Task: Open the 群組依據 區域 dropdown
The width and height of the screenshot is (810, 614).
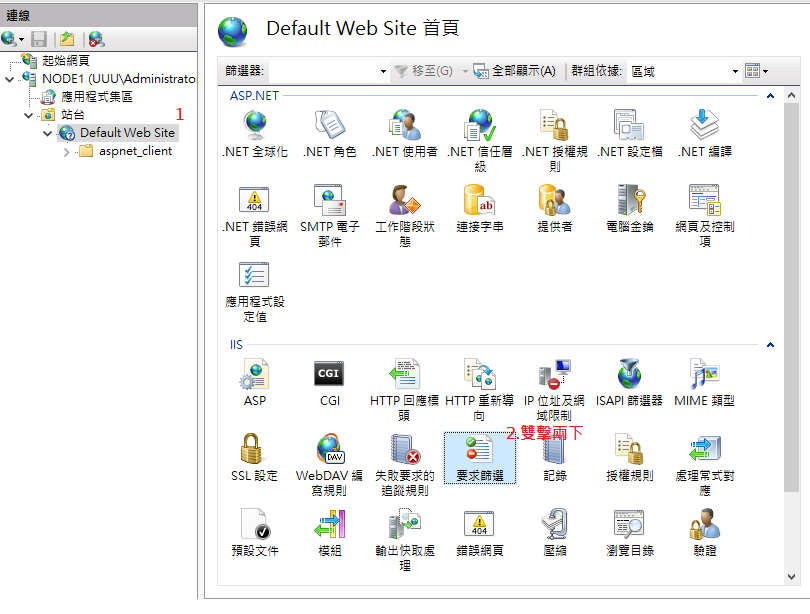Action: [x=735, y=71]
